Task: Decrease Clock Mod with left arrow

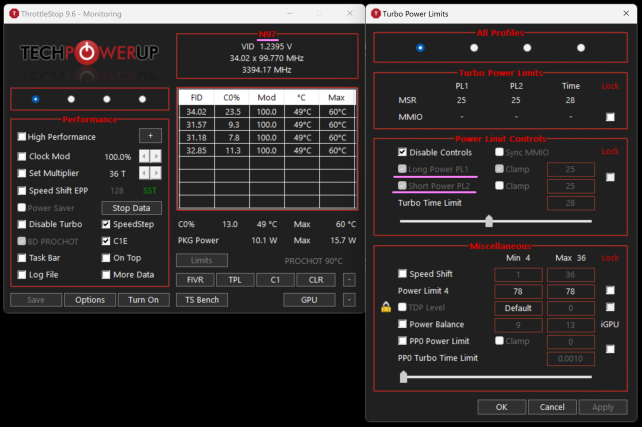Action: pos(144,156)
